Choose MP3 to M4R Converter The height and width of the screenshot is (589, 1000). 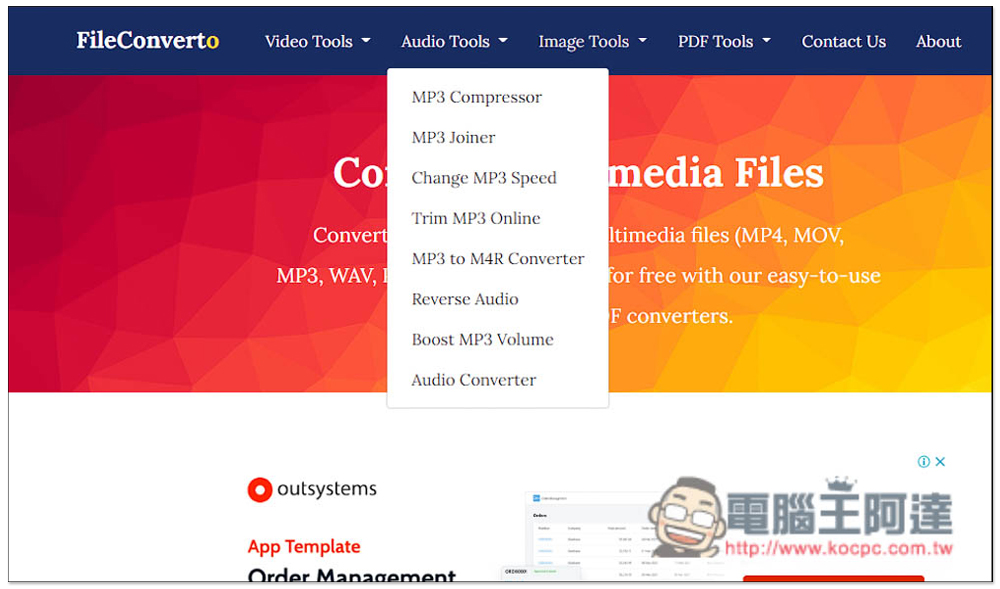(497, 258)
